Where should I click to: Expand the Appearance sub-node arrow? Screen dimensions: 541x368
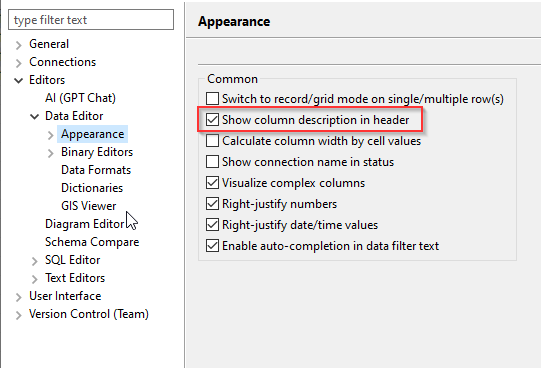click(50, 135)
